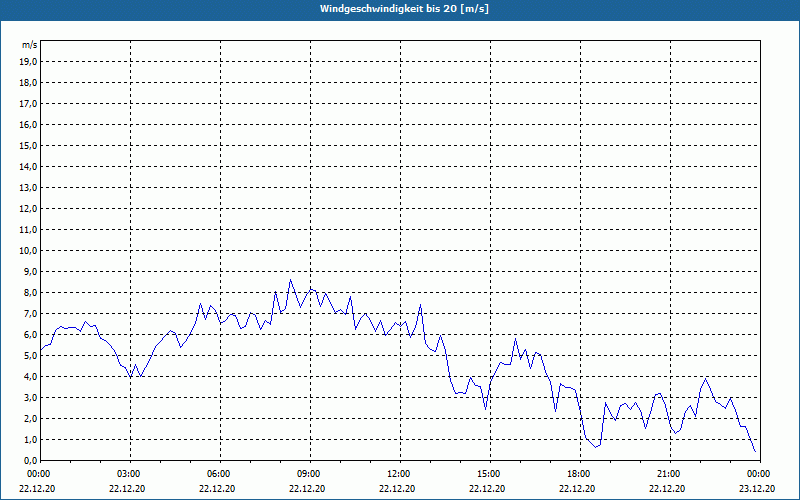Select the "12,0" axis tick label
The width and height of the screenshot is (800, 500).
(x=28, y=208)
